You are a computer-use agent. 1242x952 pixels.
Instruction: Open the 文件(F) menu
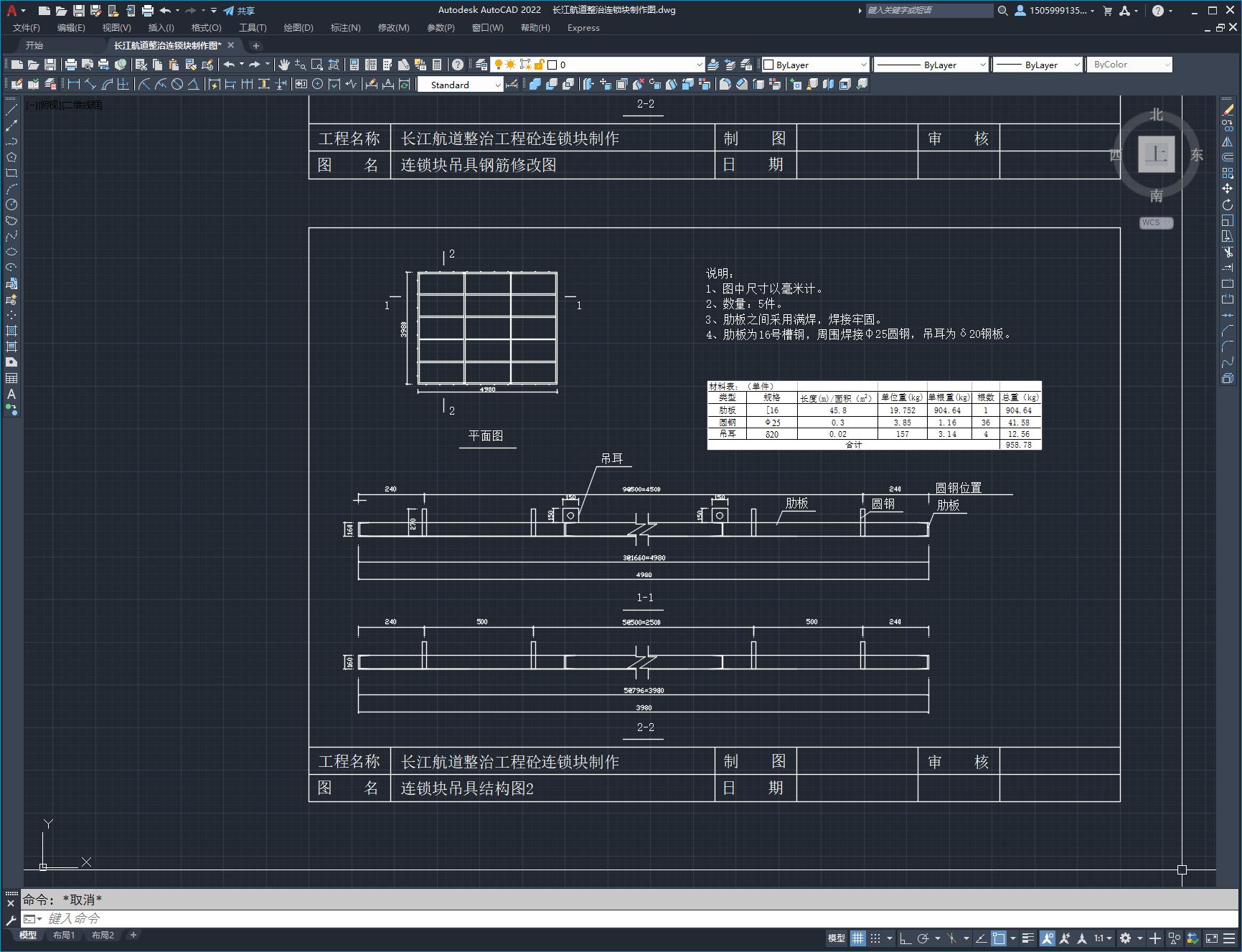27,27
